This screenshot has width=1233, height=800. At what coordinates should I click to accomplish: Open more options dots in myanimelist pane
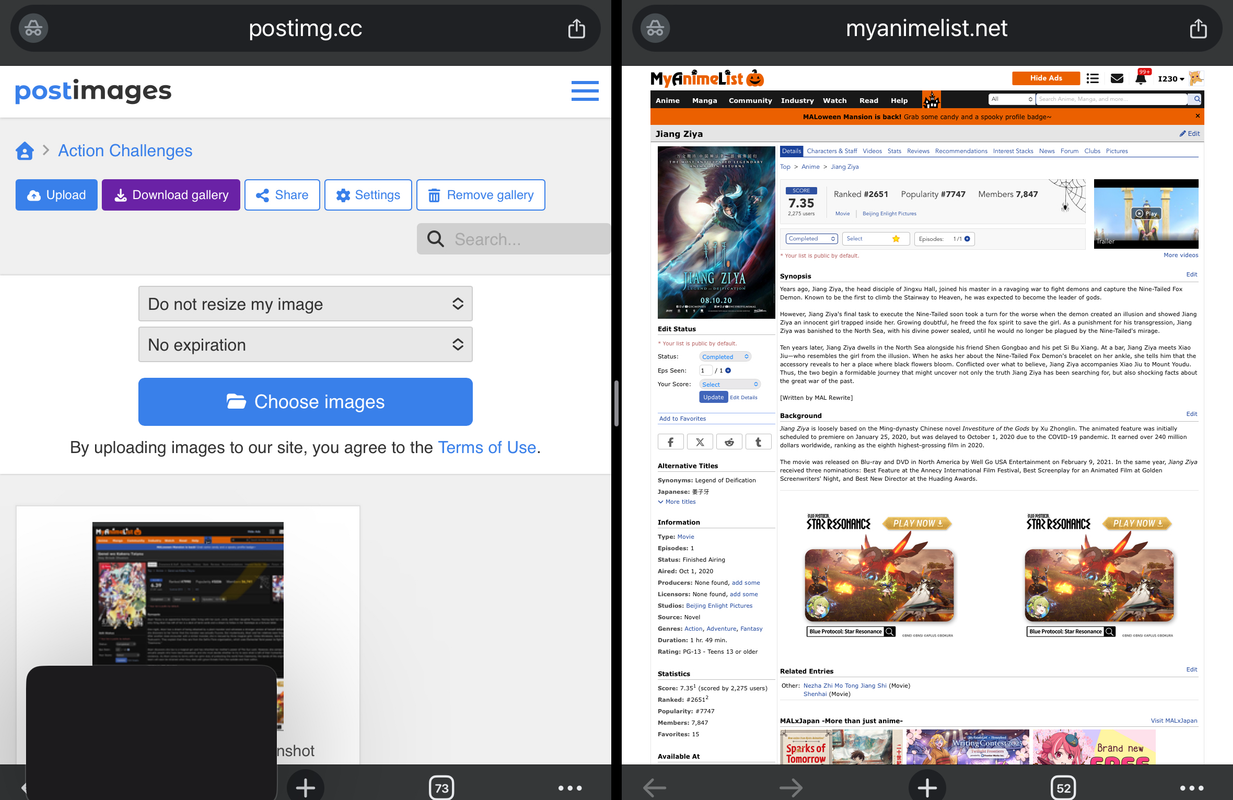[x=1192, y=788]
